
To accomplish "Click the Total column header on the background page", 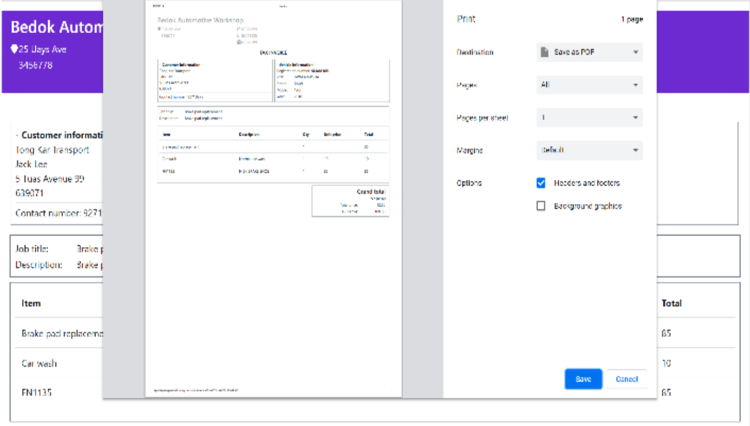I will tap(671, 303).
